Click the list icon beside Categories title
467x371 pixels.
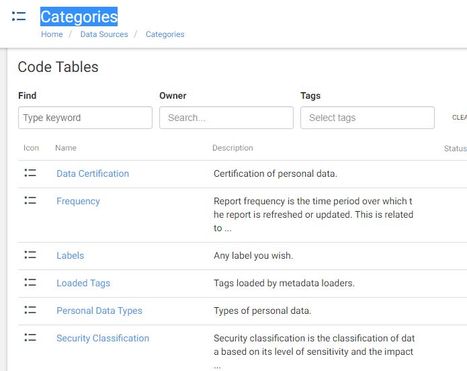(x=19, y=16)
